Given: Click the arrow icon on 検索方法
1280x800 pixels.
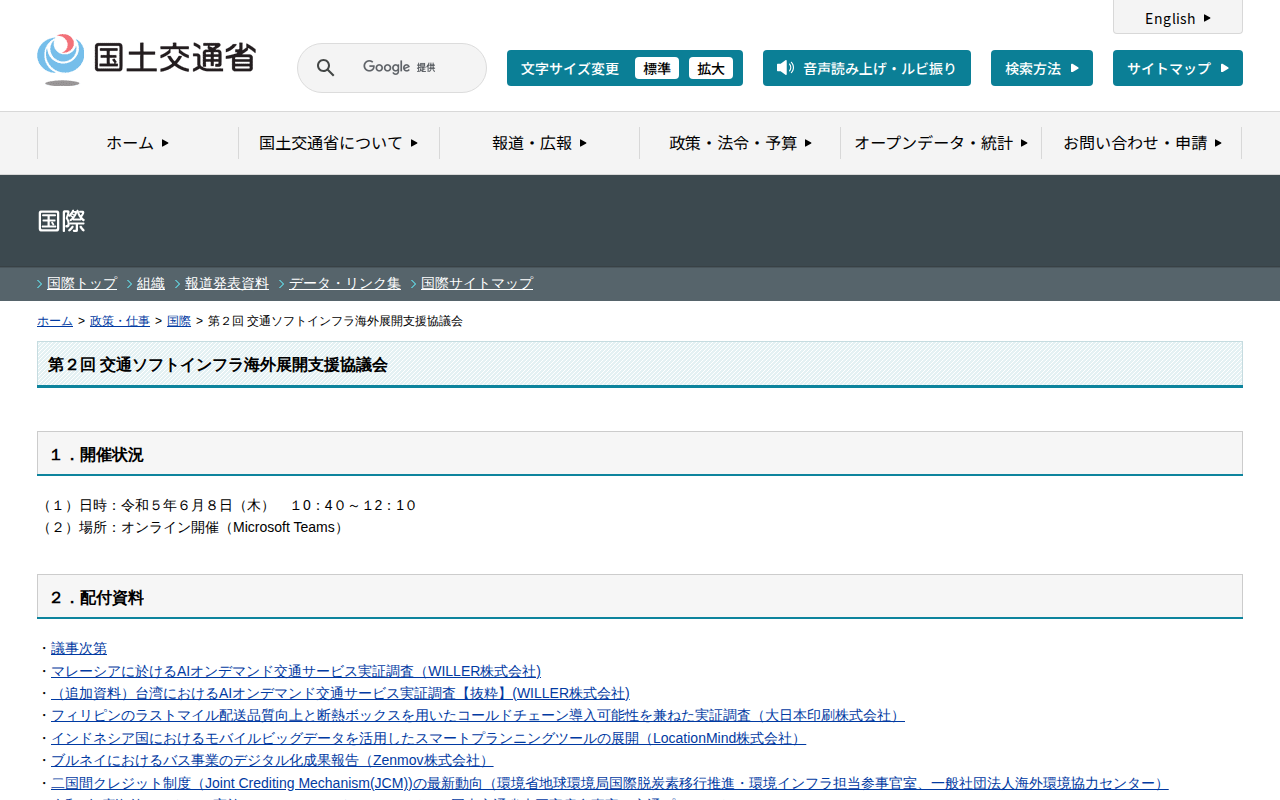Looking at the screenshot, I should click(1075, 68).
